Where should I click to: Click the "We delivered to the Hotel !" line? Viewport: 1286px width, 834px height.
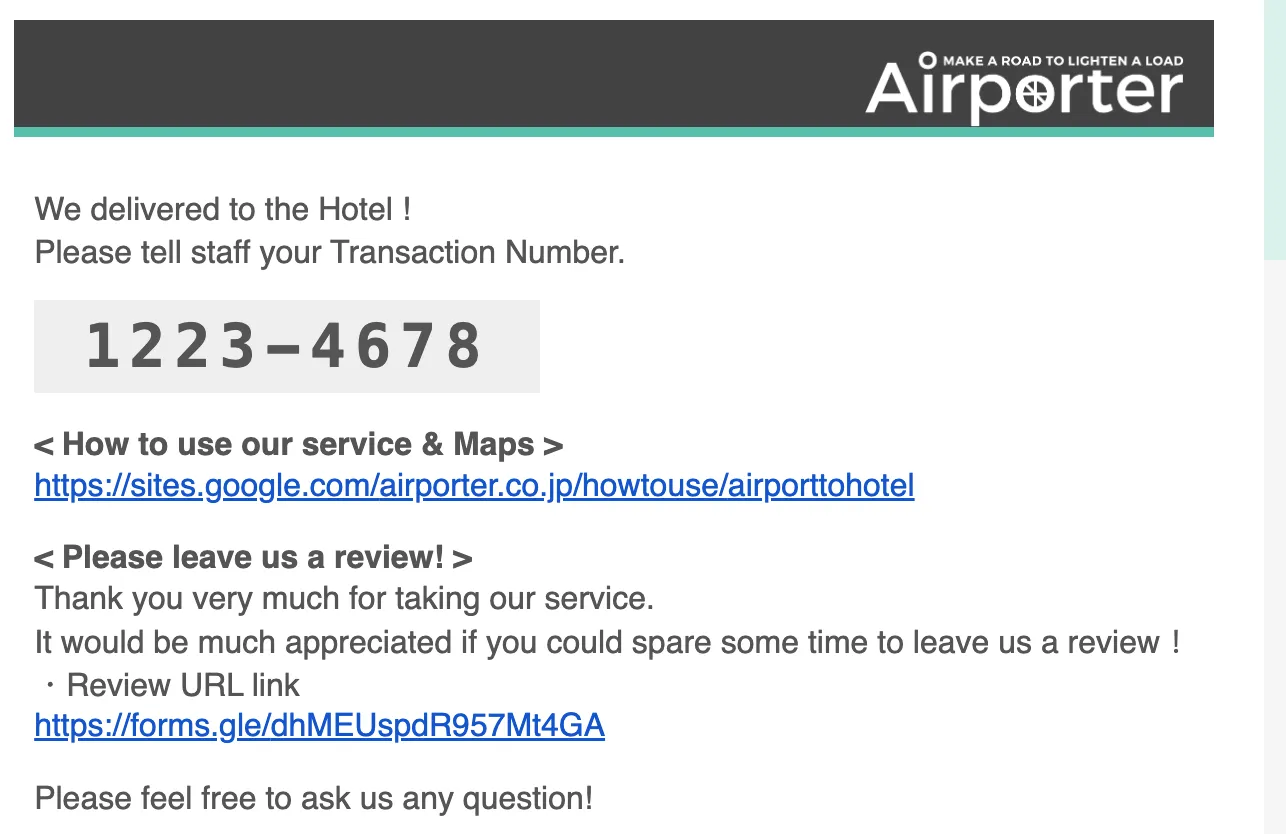pyautogui.click(x=223, y=210)
